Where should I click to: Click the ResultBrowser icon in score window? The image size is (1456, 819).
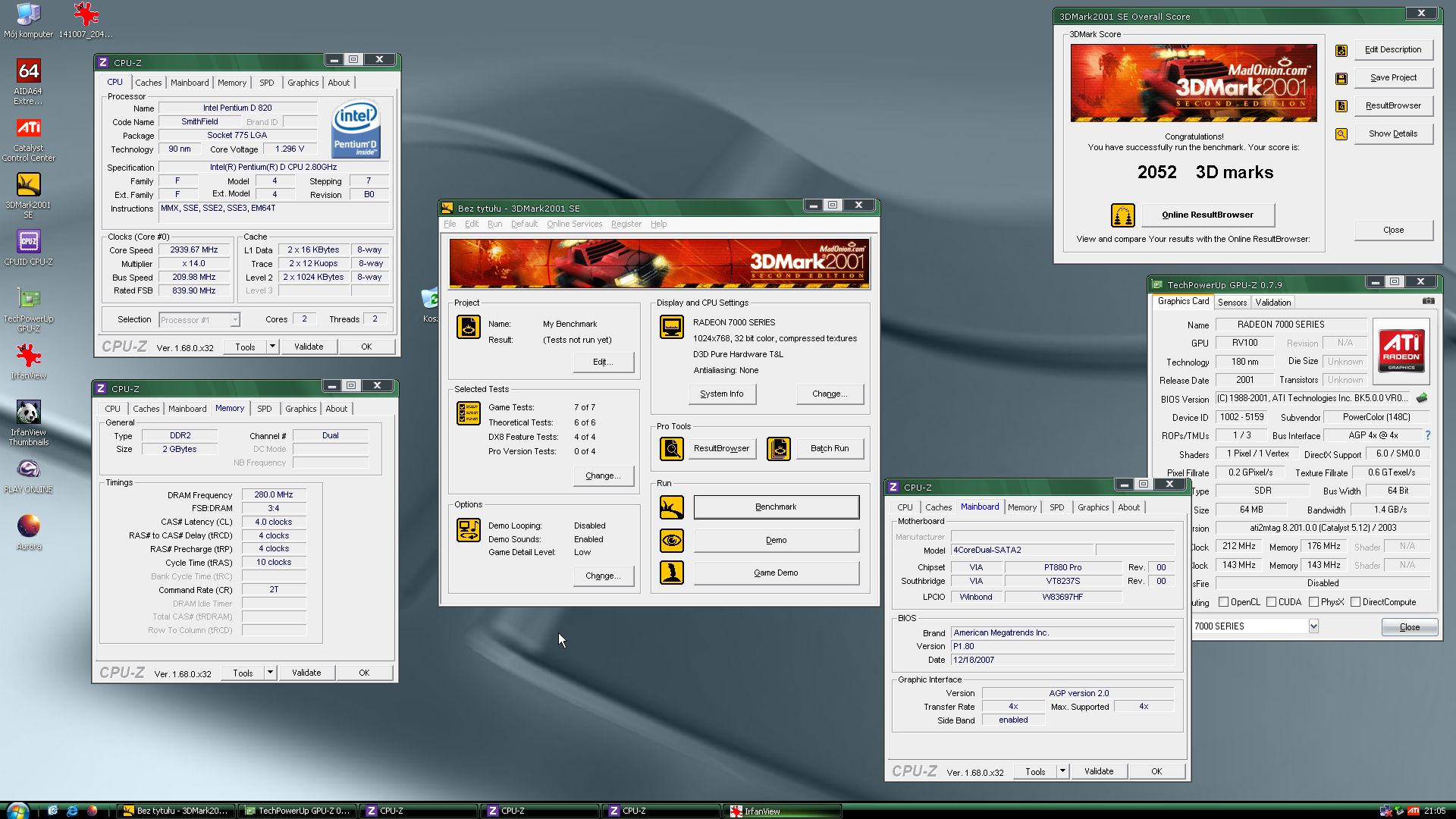(1341, 106)
